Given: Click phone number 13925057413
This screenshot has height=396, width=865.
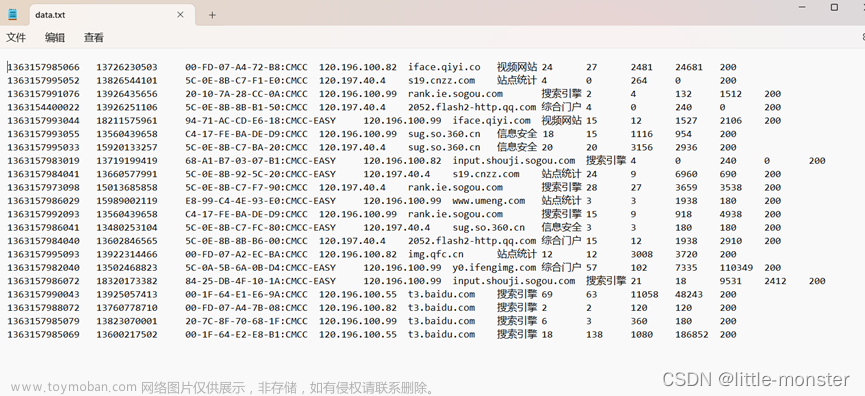Looking at the screenshot, I should tap(127, 295).
